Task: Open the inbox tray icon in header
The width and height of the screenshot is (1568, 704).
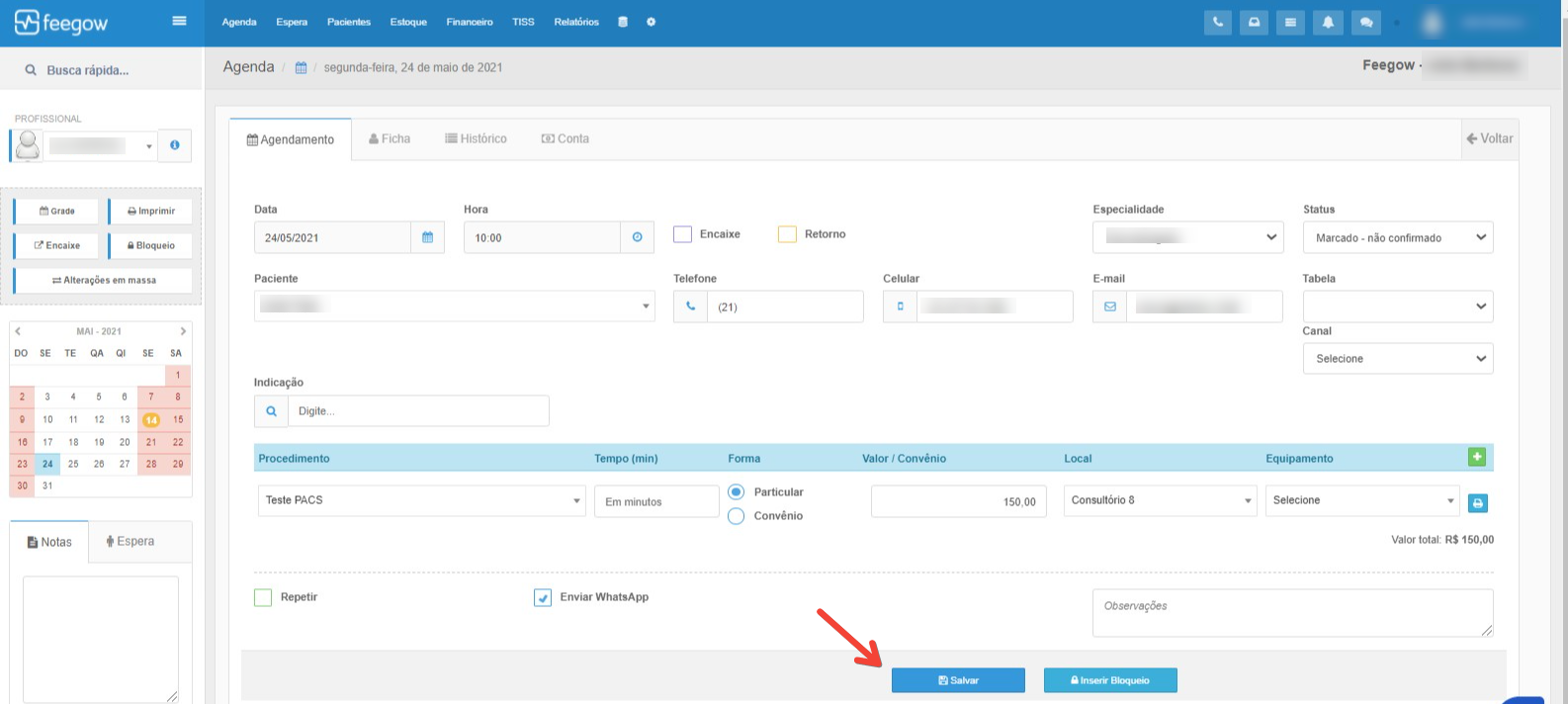Action: pyautogui.click(x=1254, y=22)
